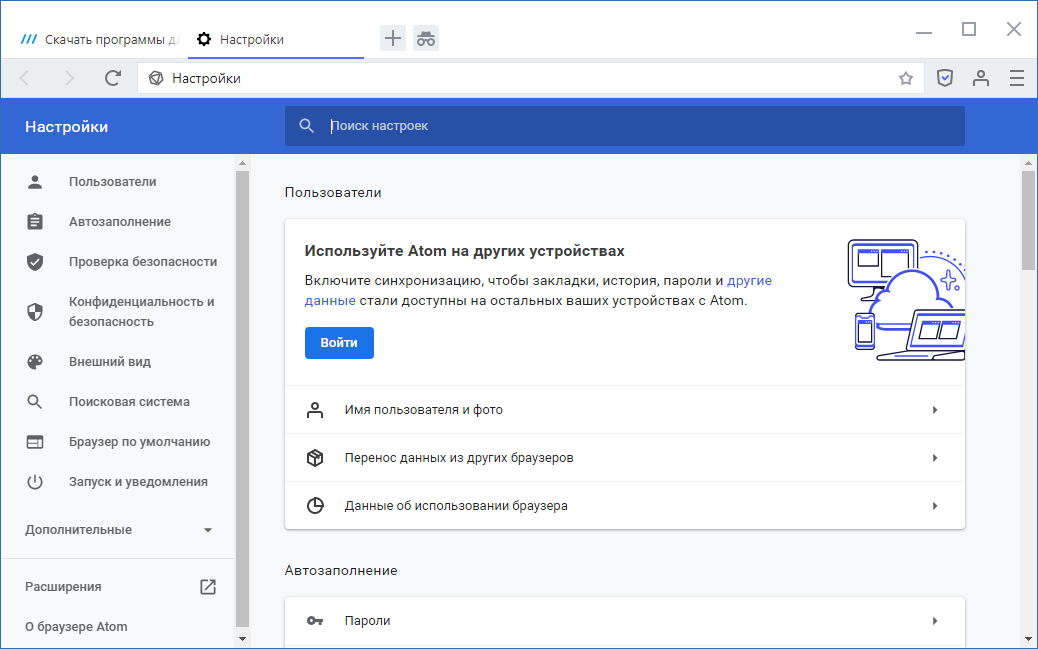
Task: Click the person outline icon in Имя пользователя row
Action: pyautogui.click(x=315, y=410)
